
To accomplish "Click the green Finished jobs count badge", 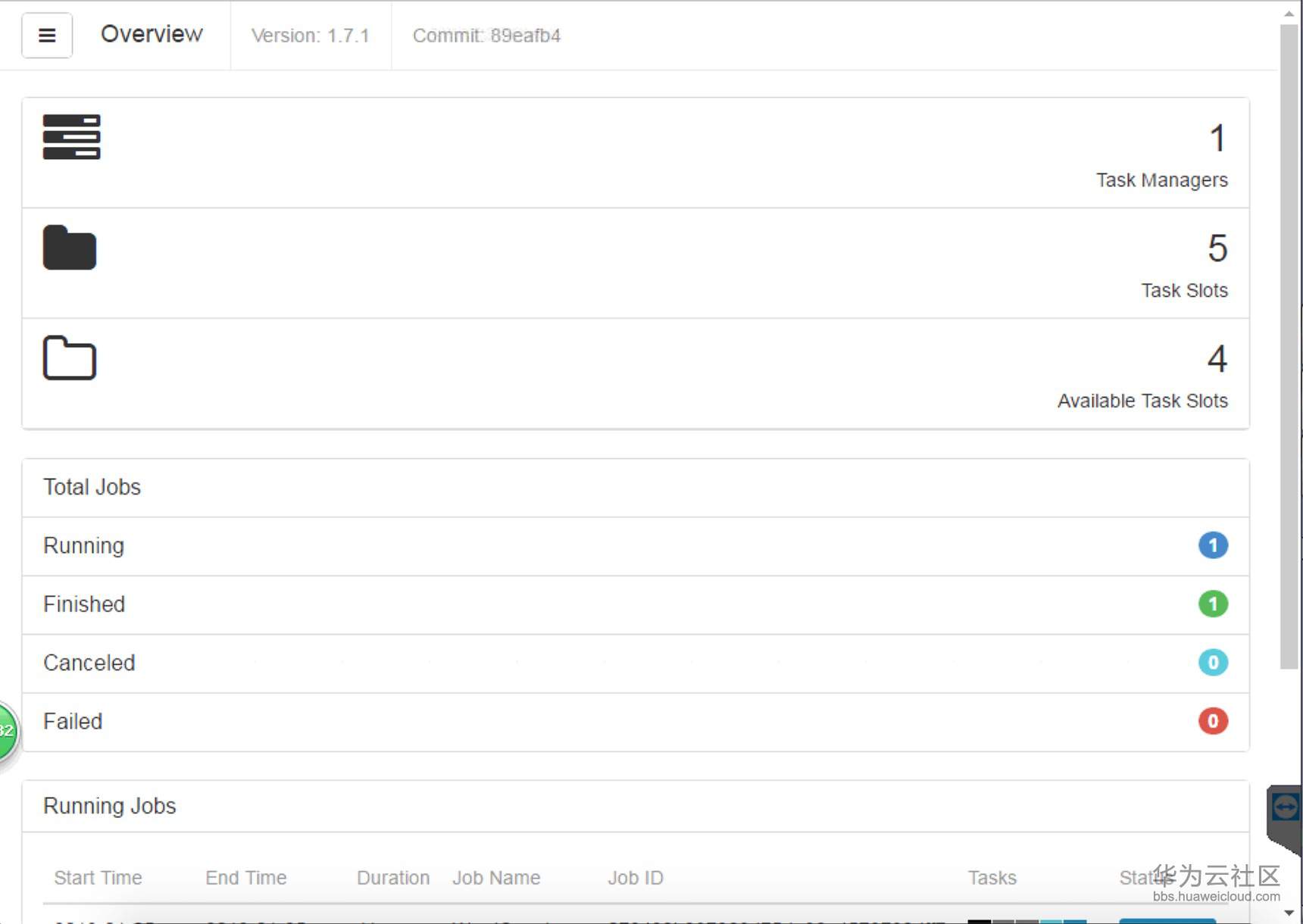I will tap(1213, 604).
